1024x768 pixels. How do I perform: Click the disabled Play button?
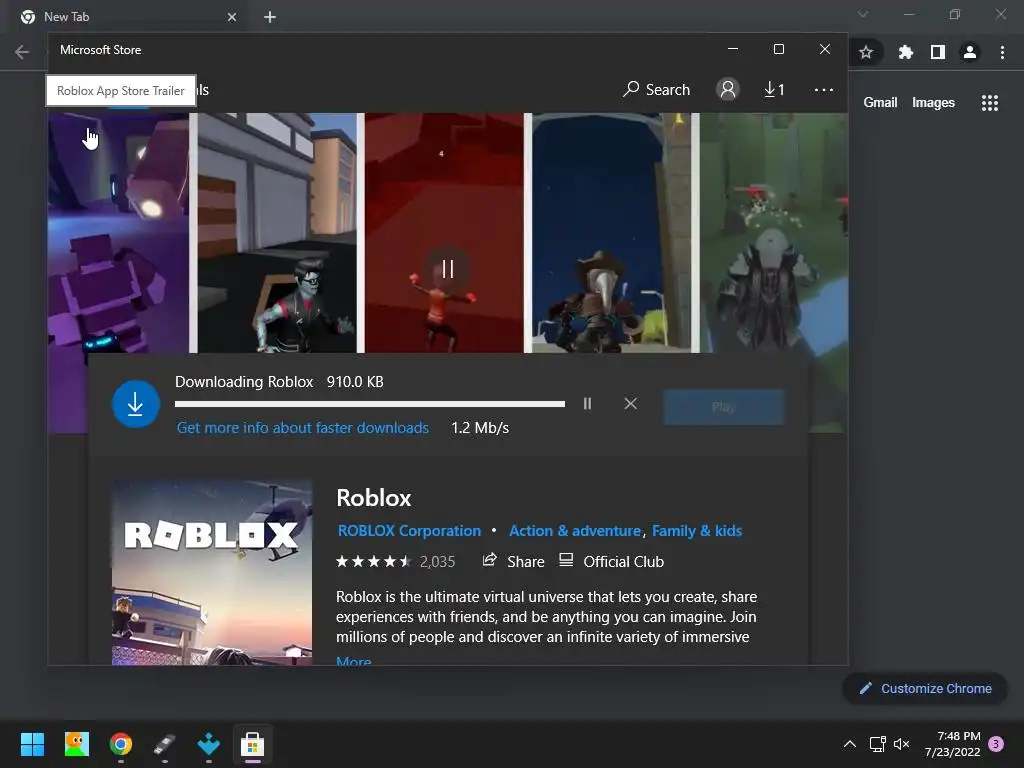[724, 407]
